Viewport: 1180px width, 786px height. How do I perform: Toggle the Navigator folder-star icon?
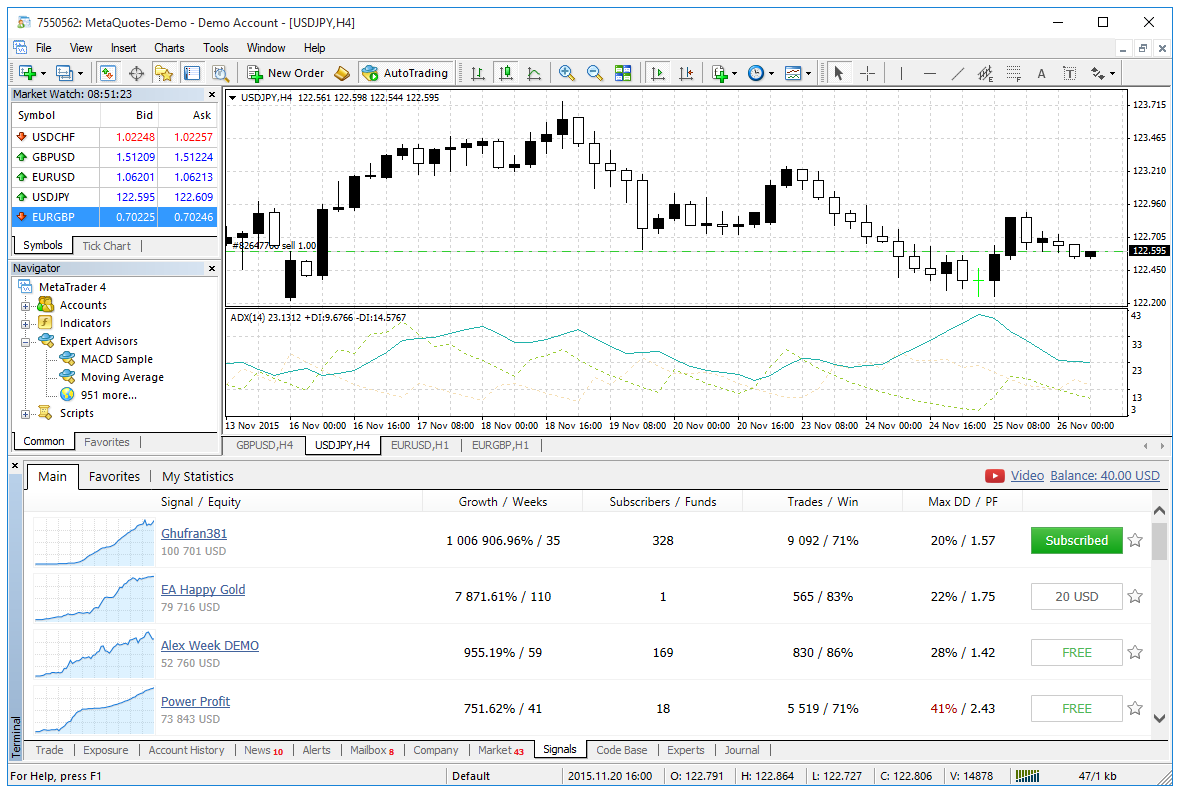click(163, 73)
